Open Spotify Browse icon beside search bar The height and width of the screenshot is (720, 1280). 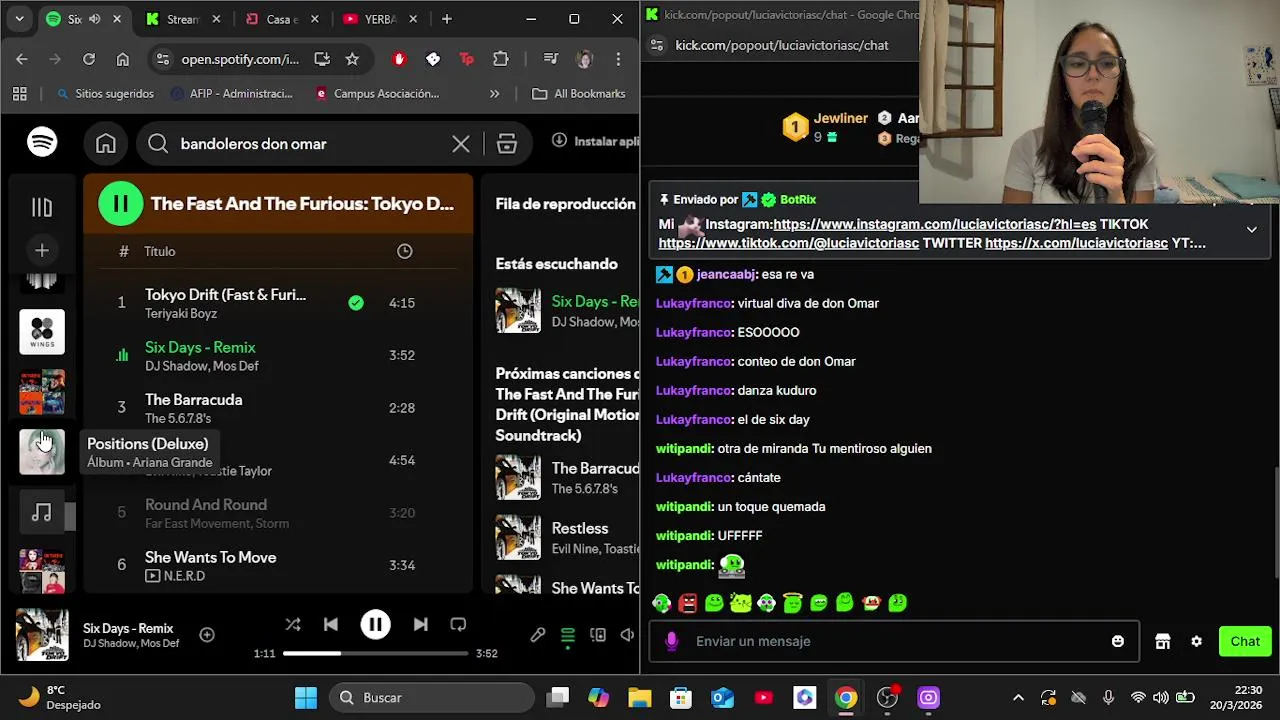507,144
